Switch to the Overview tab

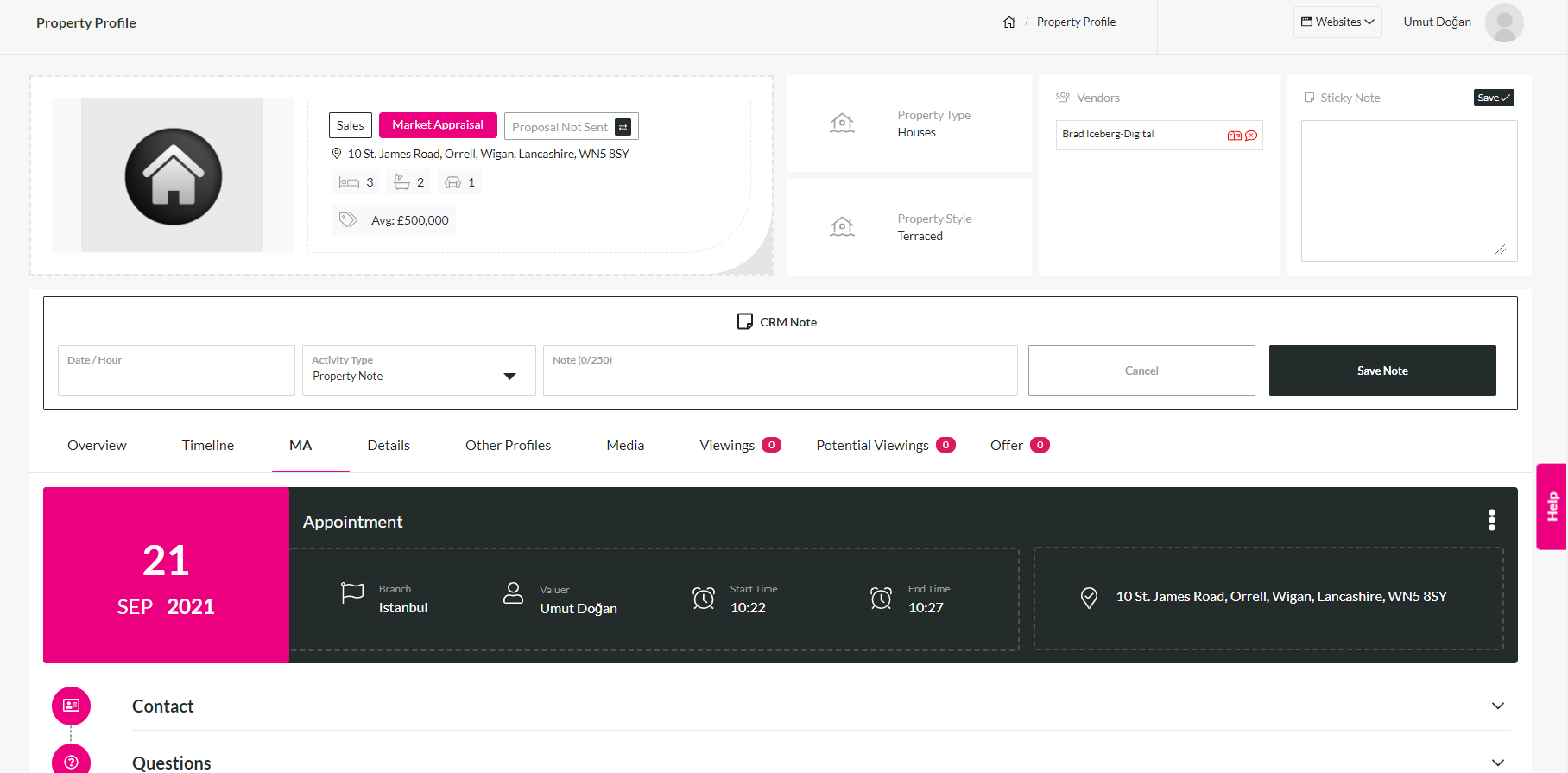tap(97, 446)
